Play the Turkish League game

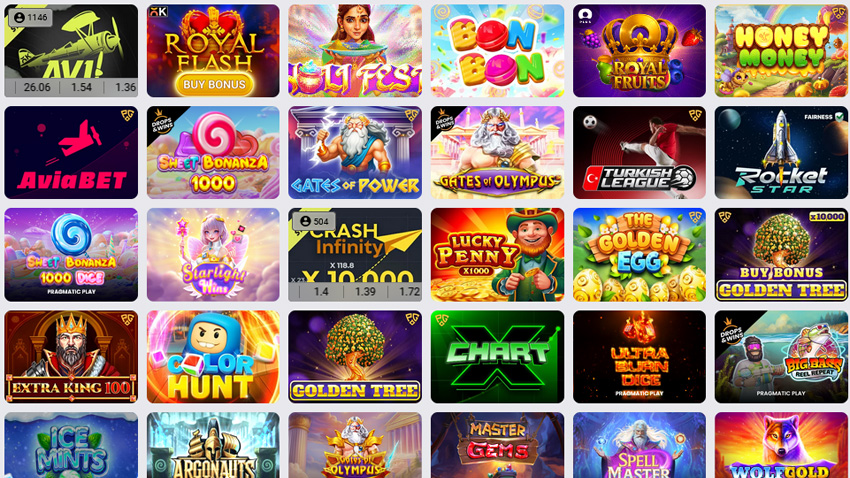coord(639,152)
